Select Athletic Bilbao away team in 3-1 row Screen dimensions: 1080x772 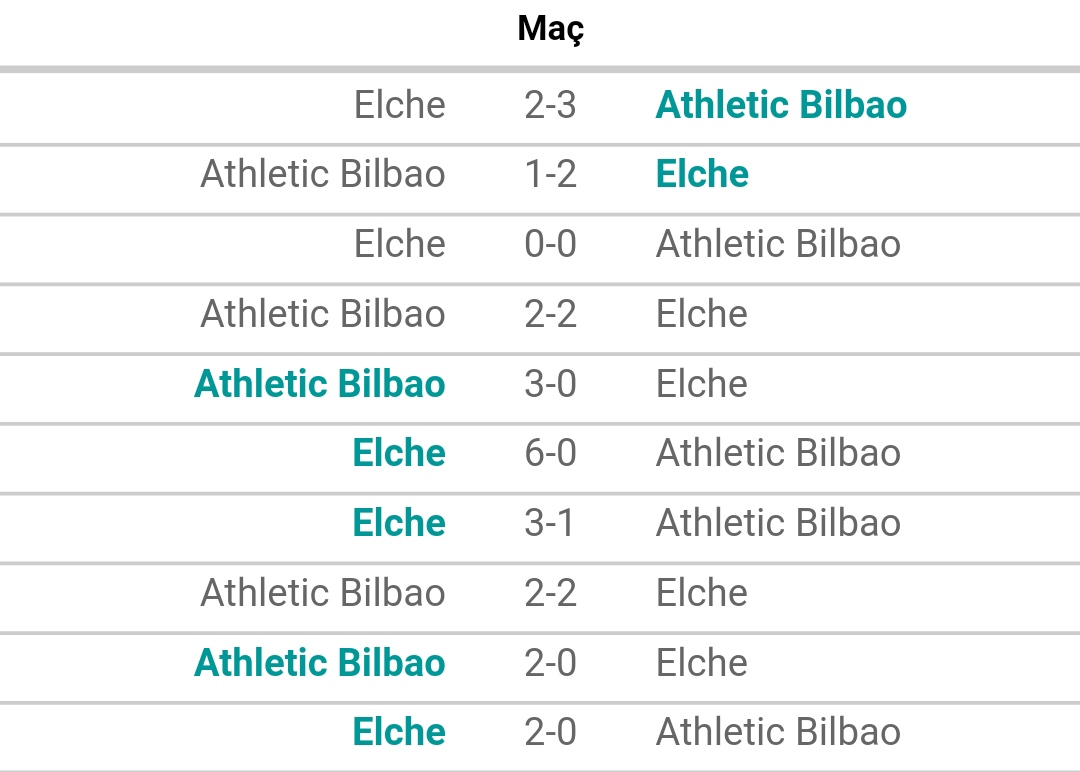(x=778, y=523)
